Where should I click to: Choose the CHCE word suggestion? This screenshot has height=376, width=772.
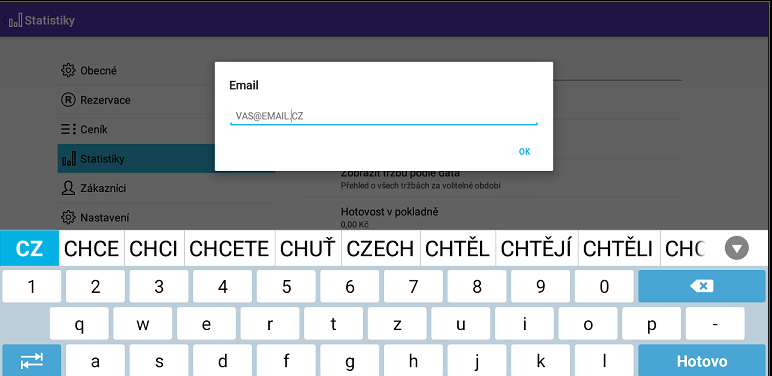pyautogui.click(x=92, y=249)
